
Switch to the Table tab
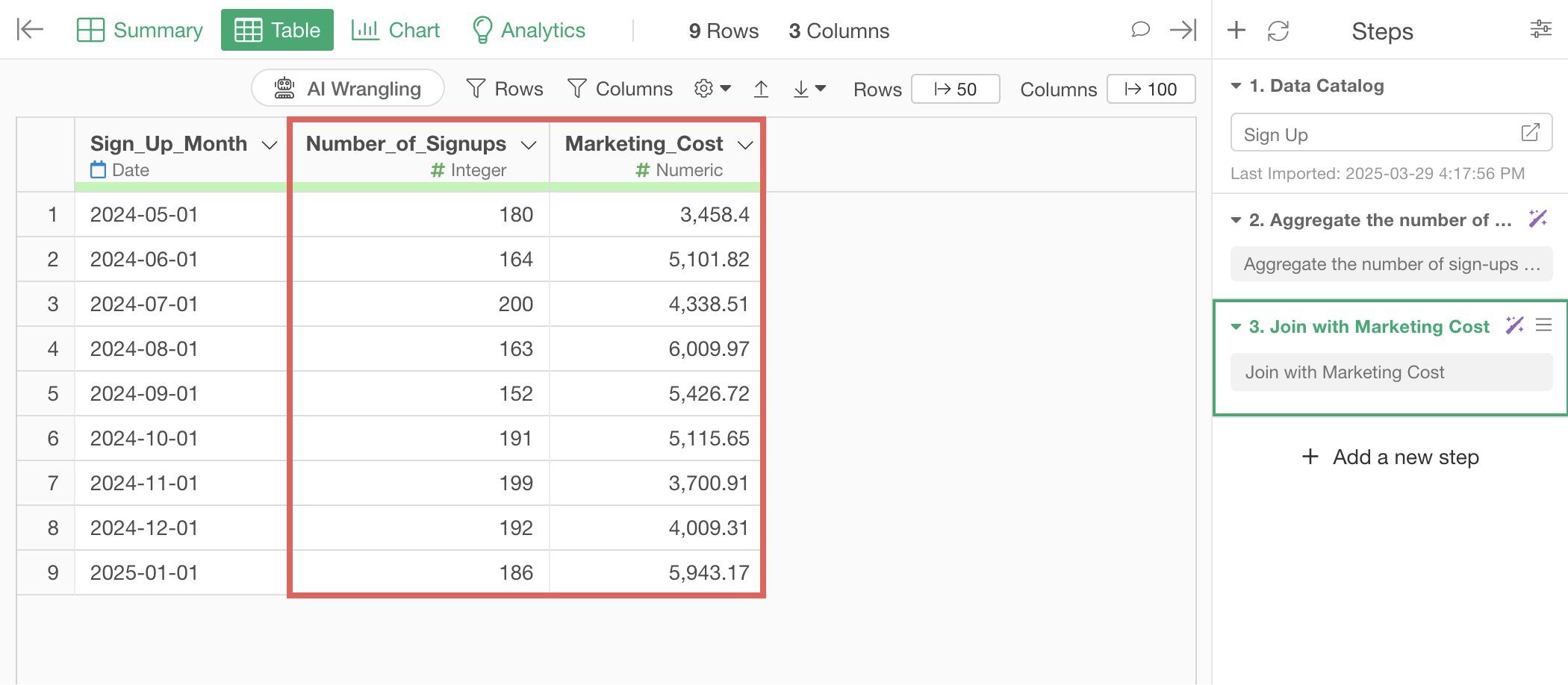pos(277,30)
